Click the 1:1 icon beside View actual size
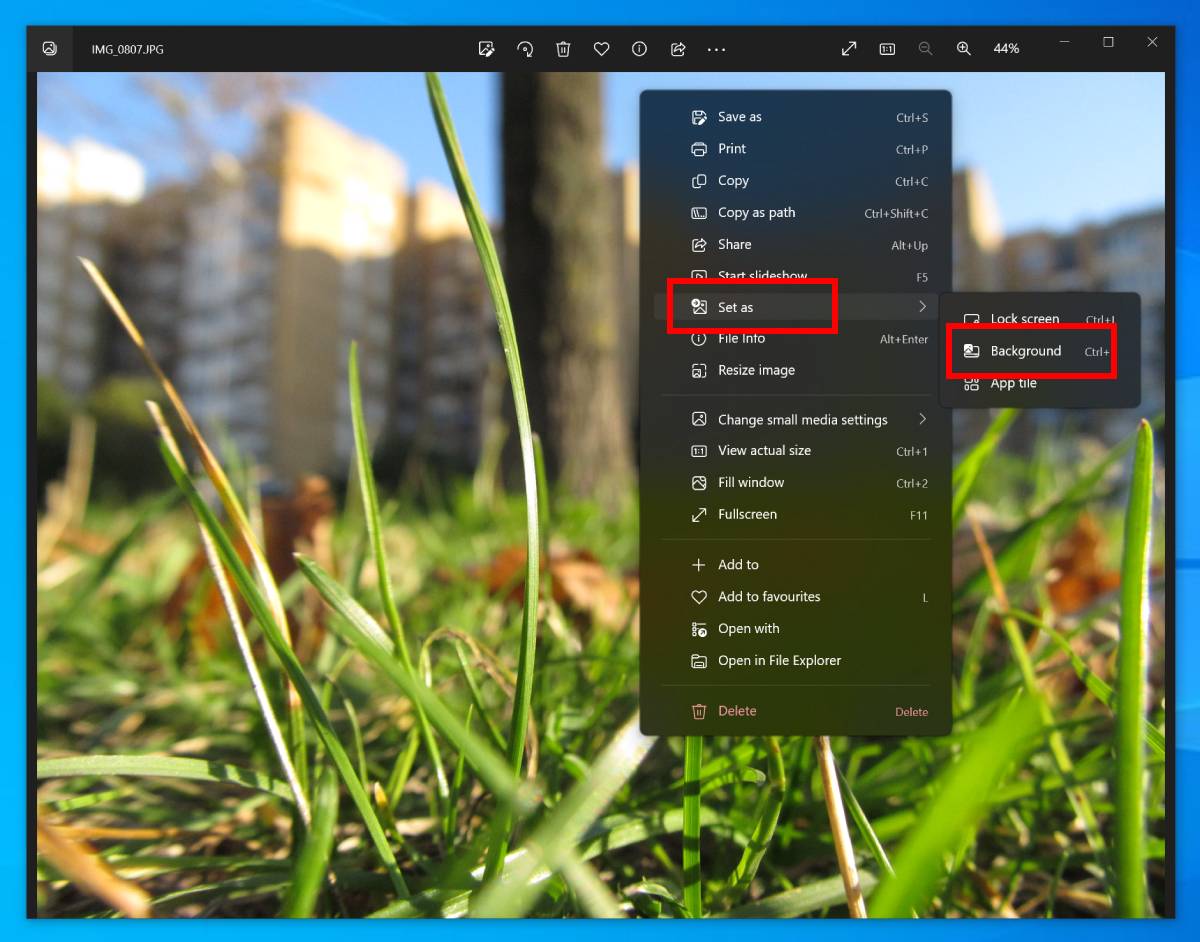 pos(699,451)
